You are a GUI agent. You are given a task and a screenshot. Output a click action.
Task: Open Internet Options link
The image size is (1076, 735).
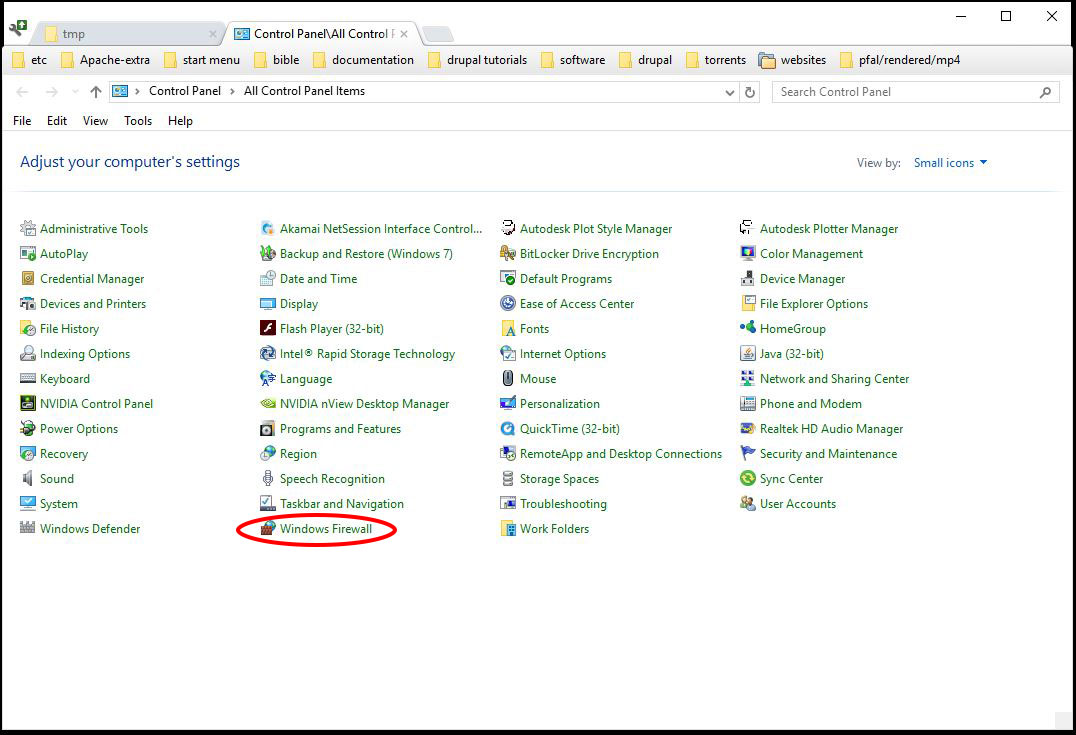[563, 354]
